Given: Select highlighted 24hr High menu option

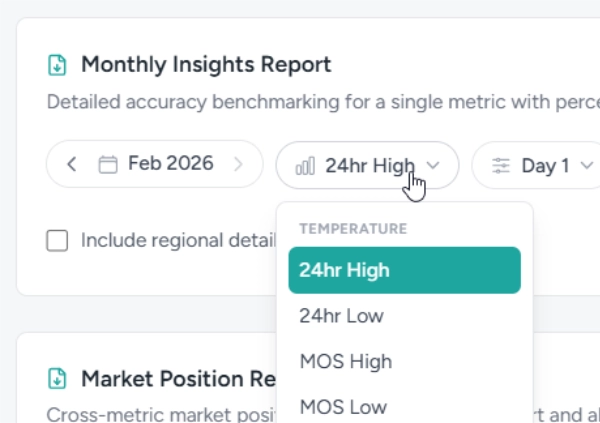Looking at the screenshot, I should [x=404, y=270].
